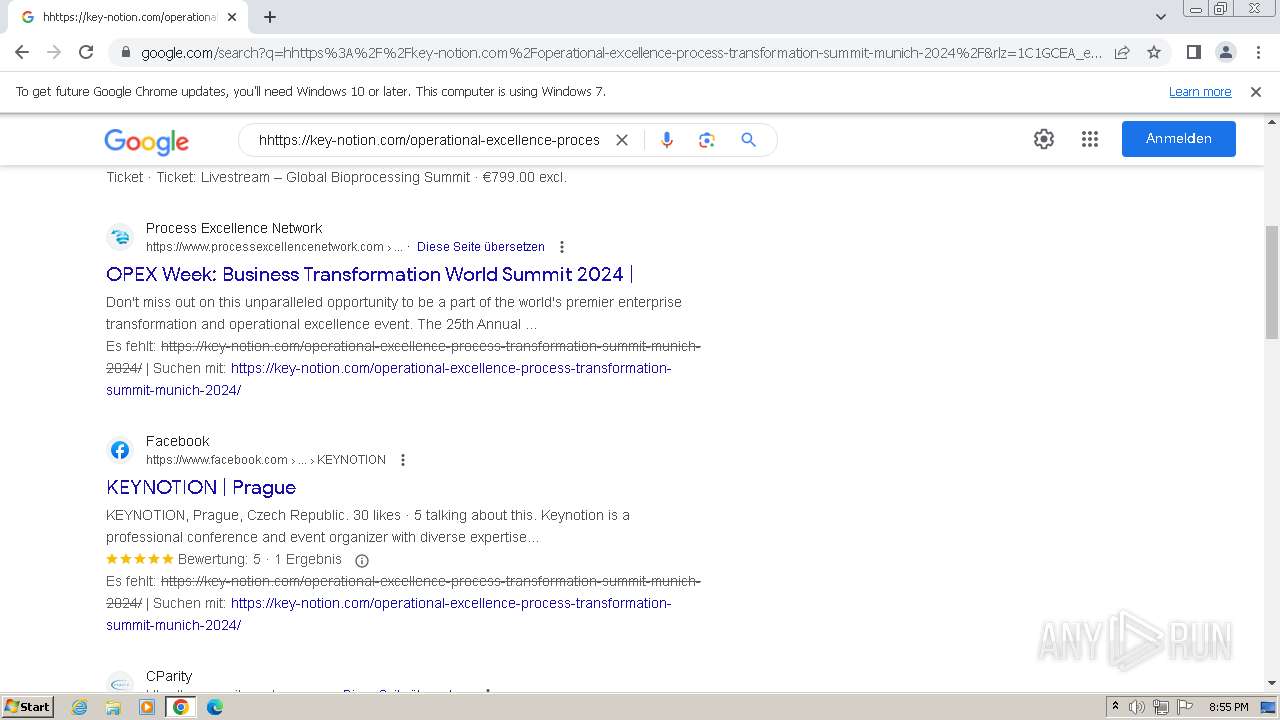Click the Google search input field
The width and height of the screenshot is (1280, 720).
(429, 140)
